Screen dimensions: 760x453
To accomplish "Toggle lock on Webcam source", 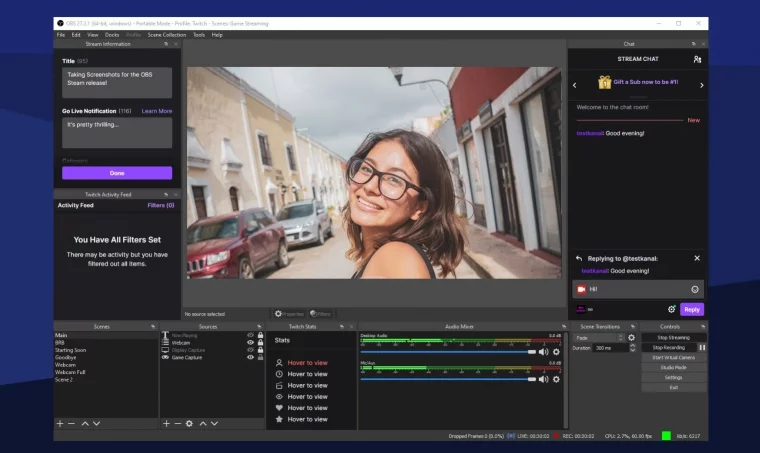I will click(260, 343).
